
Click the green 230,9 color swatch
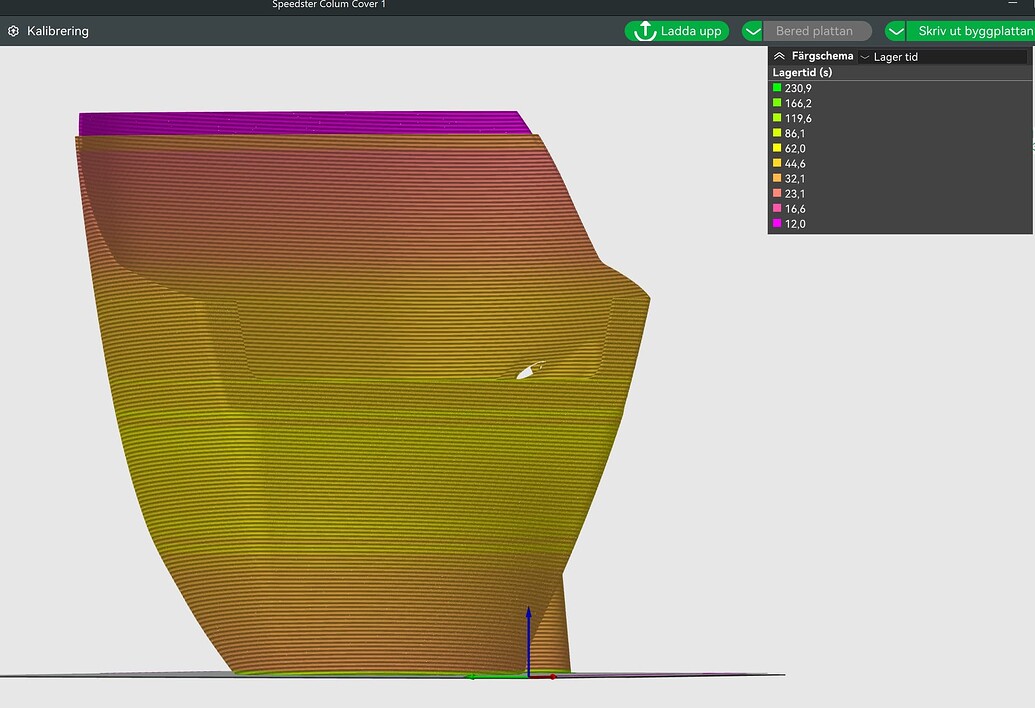[777, 88]
